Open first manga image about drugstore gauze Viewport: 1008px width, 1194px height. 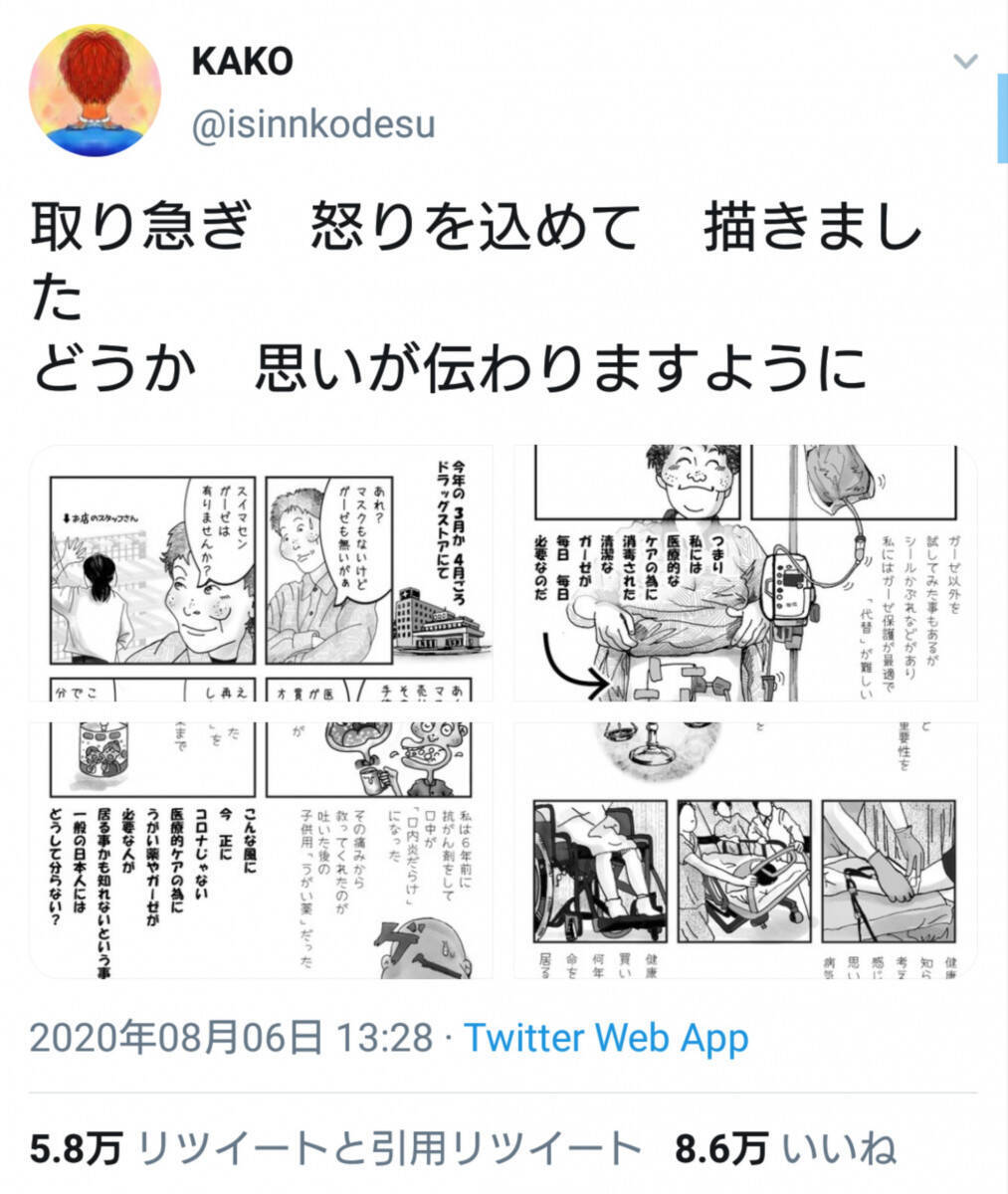click(262, 573)
